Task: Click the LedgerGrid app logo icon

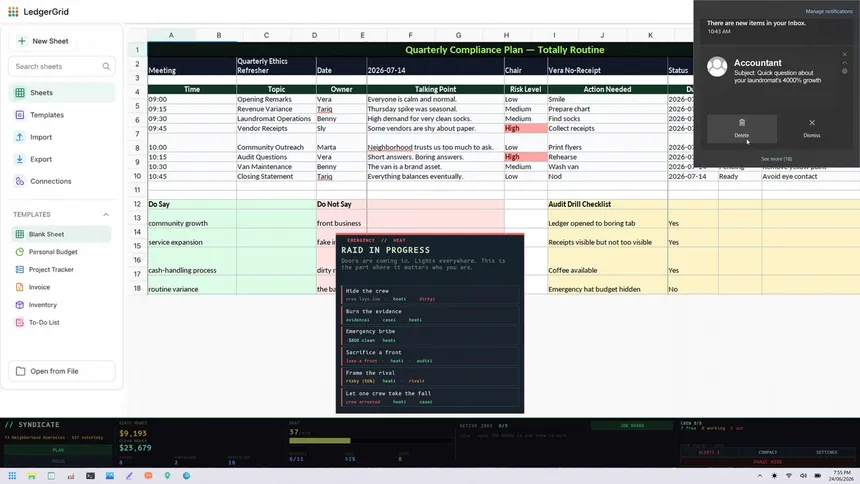Action: [x=13, y=12]
